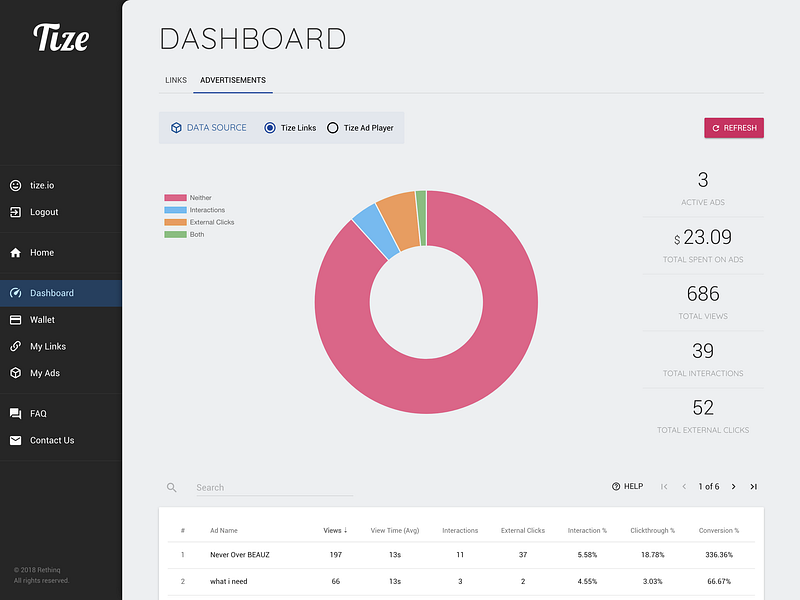Open the FAQ chat bubble icon
800x600 pixels.
click(x=16, y=414)
